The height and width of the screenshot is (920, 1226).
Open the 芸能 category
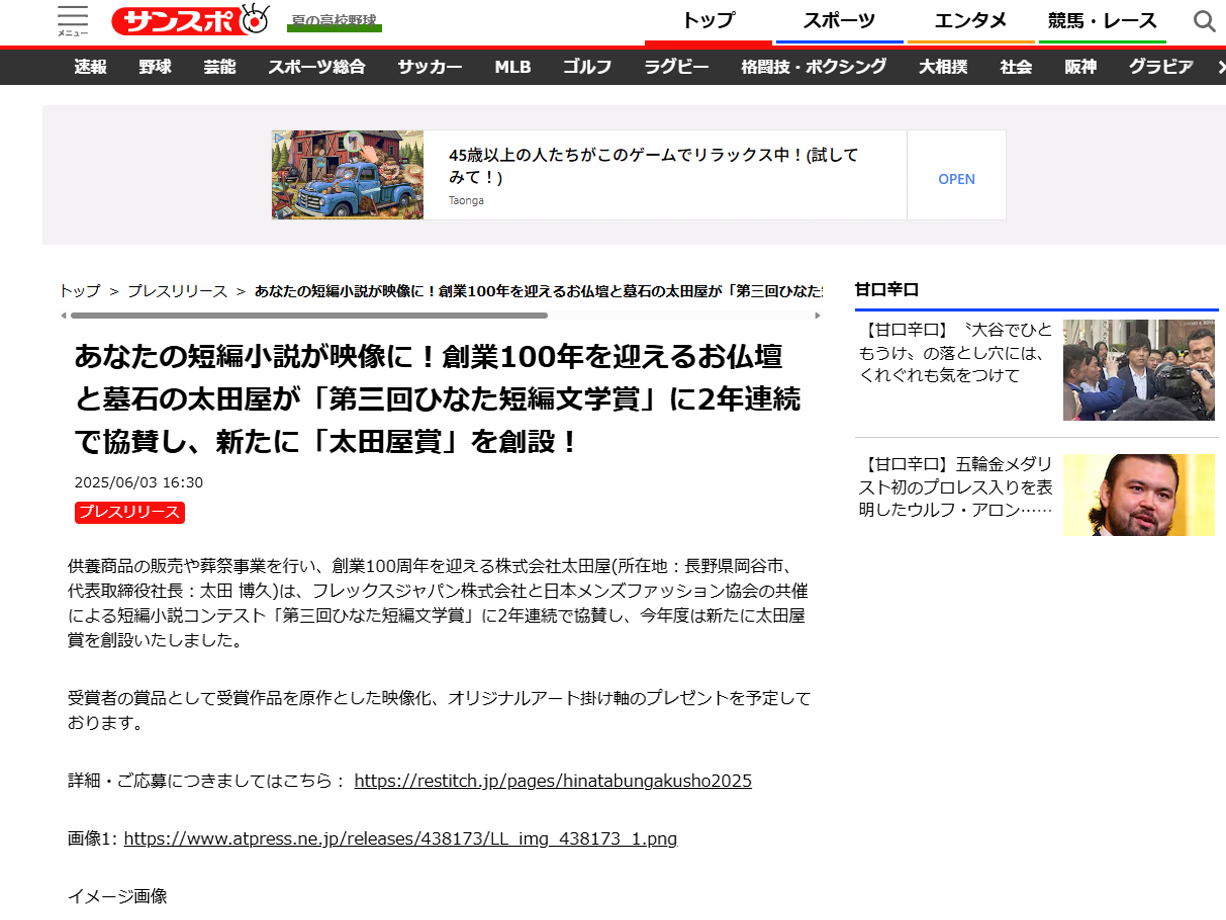click(x=219, y=67)
